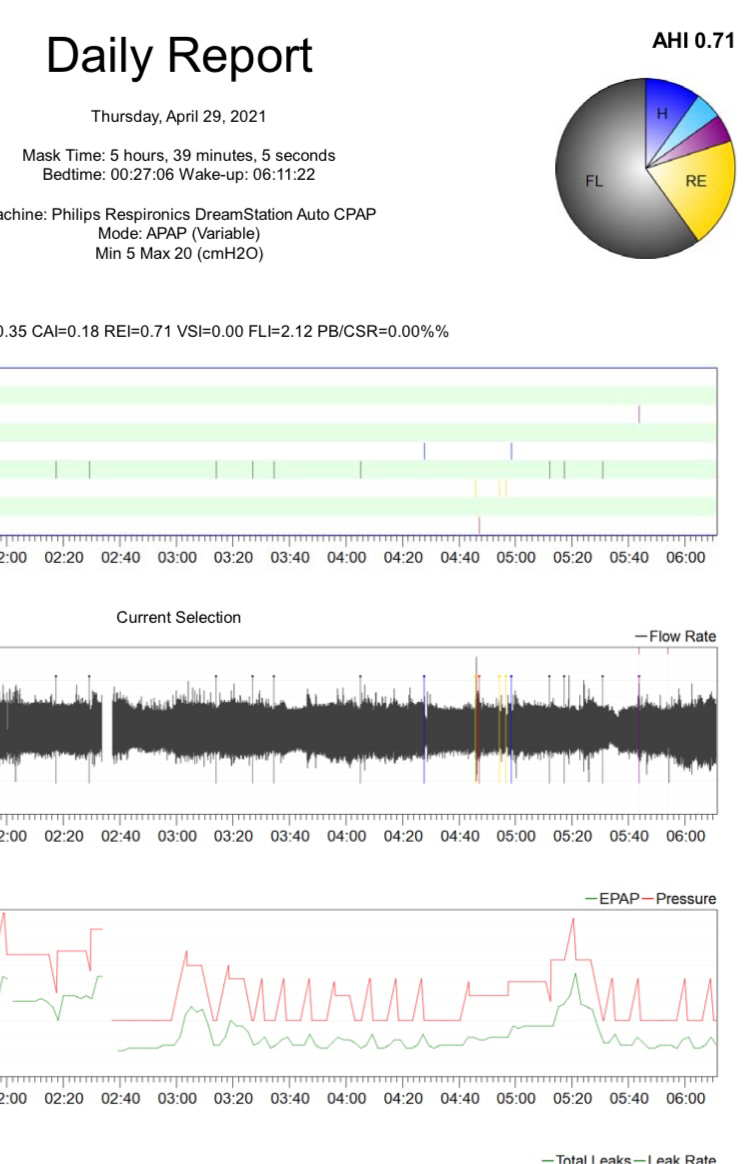Click the 'Flow Rate' legend entry
This screenshot has height=1164, width=750.
[675, 636]
